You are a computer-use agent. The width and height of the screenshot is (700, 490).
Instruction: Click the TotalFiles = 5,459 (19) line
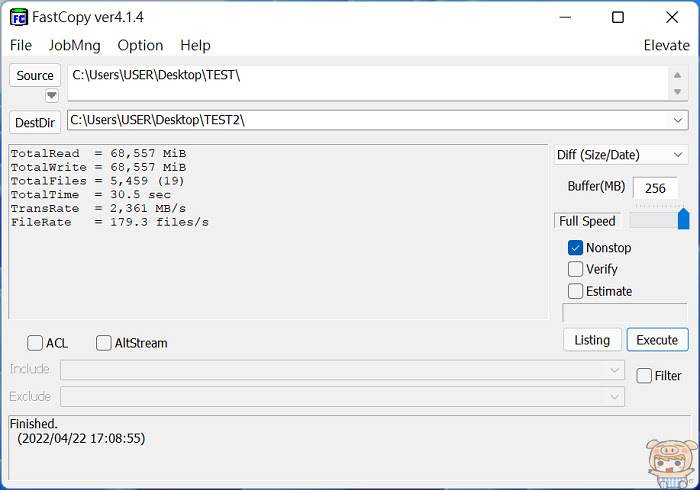pyautogui.click(x=97, y=181)
